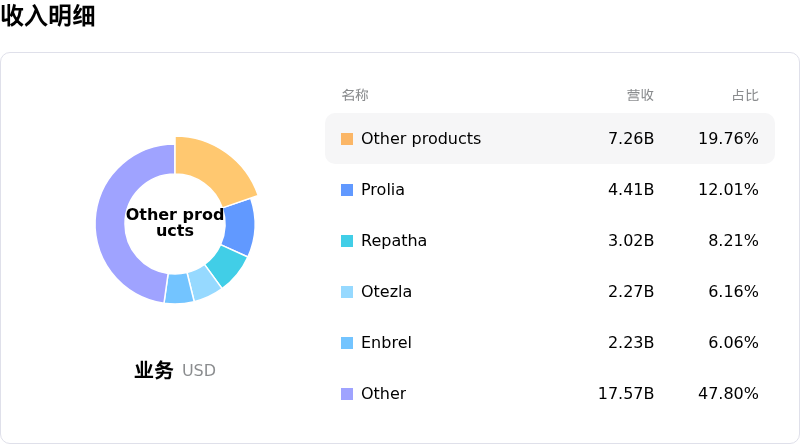The width and height of the screenshot is (800, 444).
Task: Click the blue Prolia legend swatch
Action: point(347,190)
